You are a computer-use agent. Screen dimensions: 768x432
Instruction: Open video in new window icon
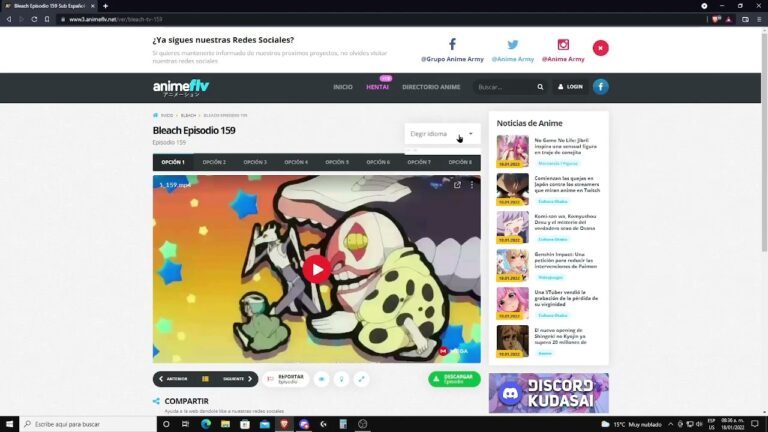pos(457,185)
